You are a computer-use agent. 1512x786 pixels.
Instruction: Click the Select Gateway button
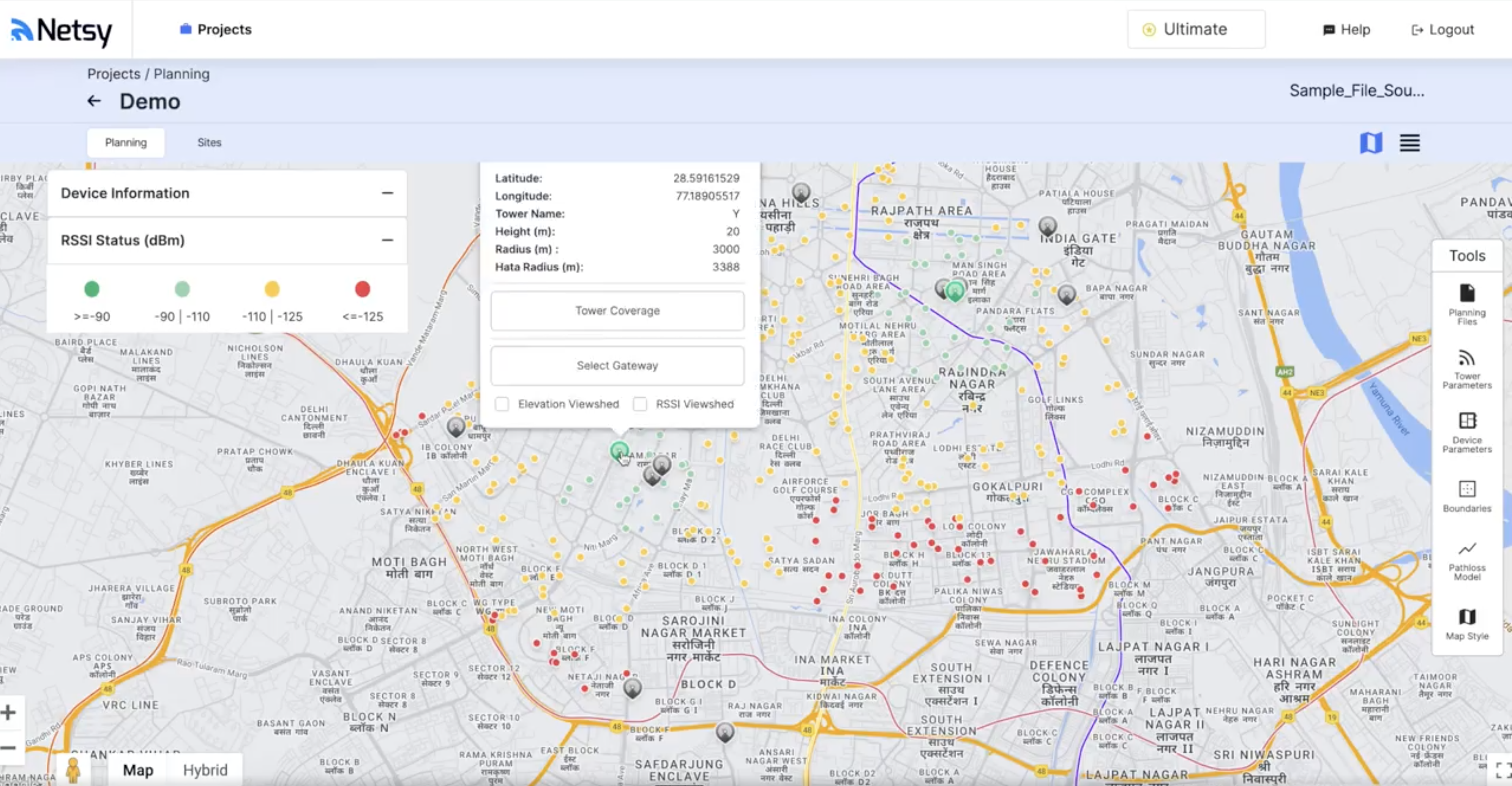pos(617,365)
